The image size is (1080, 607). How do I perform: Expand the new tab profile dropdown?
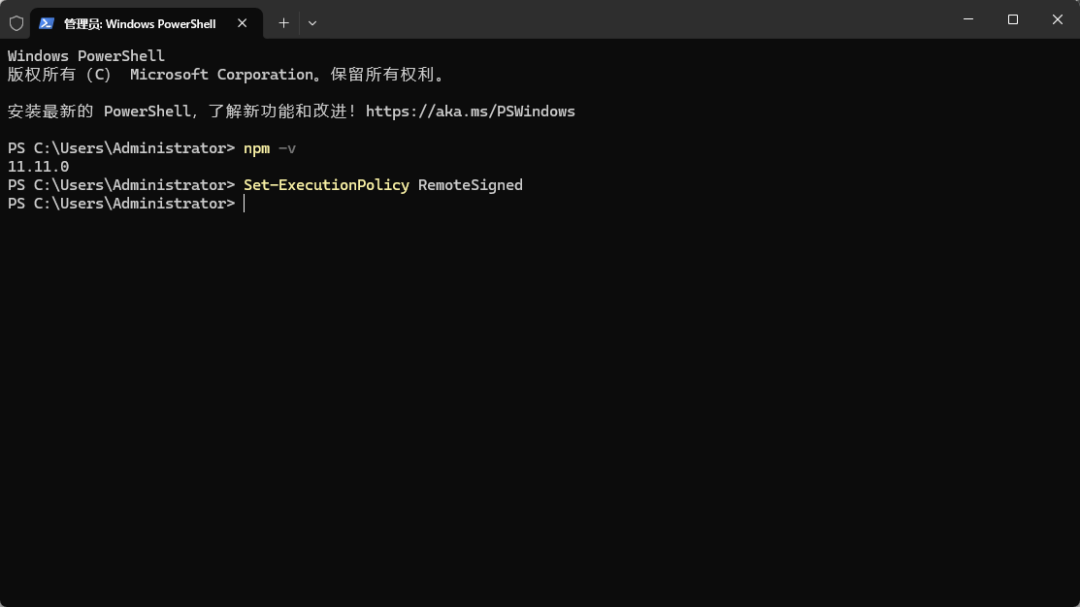pos(312,23)
